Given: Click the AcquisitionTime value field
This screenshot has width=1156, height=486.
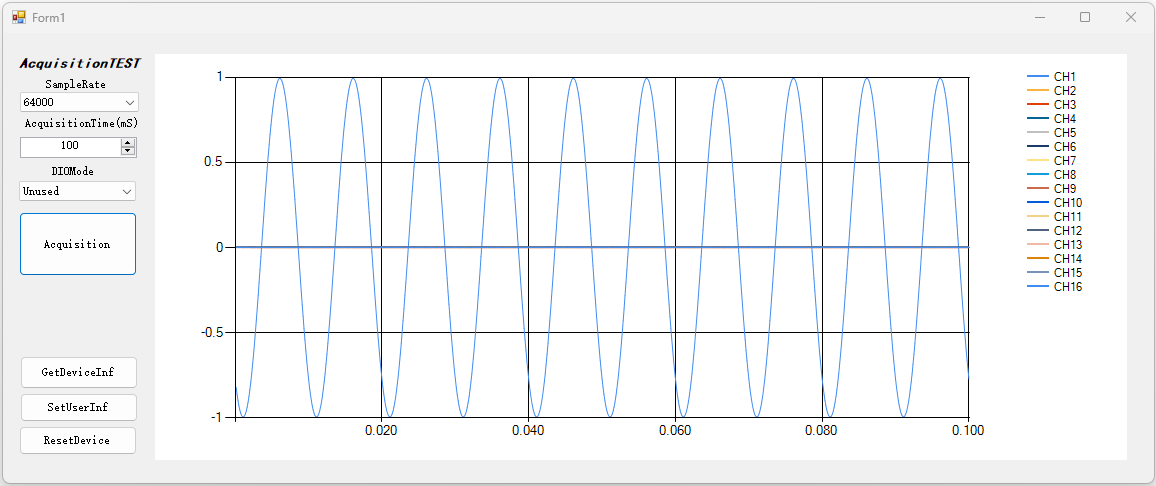Looking at the screenshot, I should click(69, 146).
